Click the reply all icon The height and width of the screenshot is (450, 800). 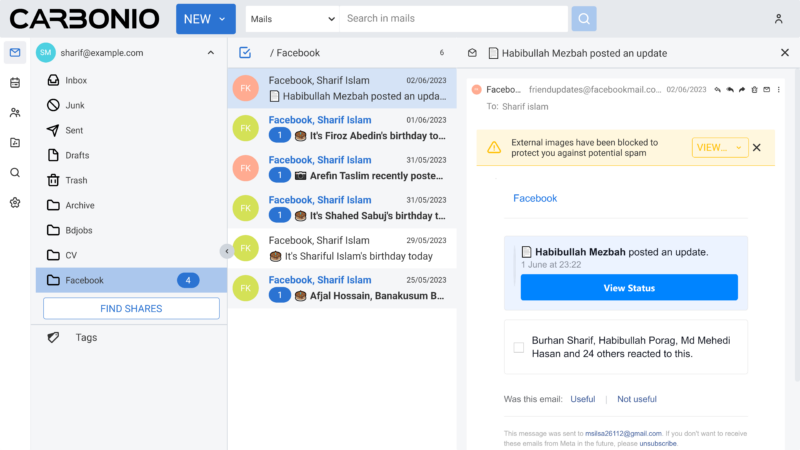[x=730, y=90]
